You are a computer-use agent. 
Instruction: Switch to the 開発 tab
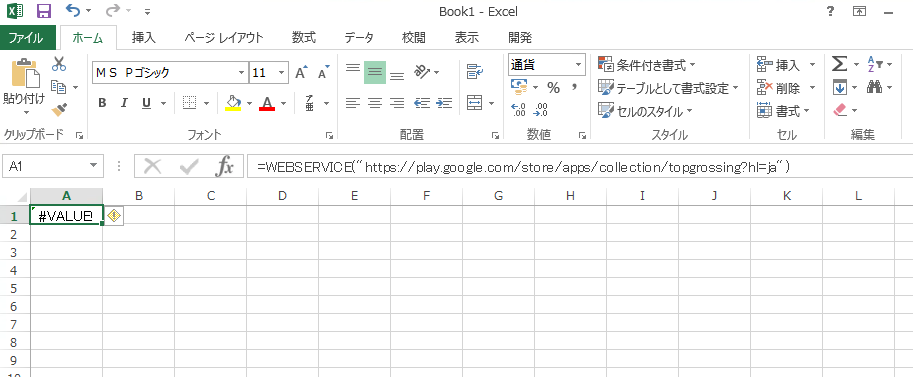520,38
